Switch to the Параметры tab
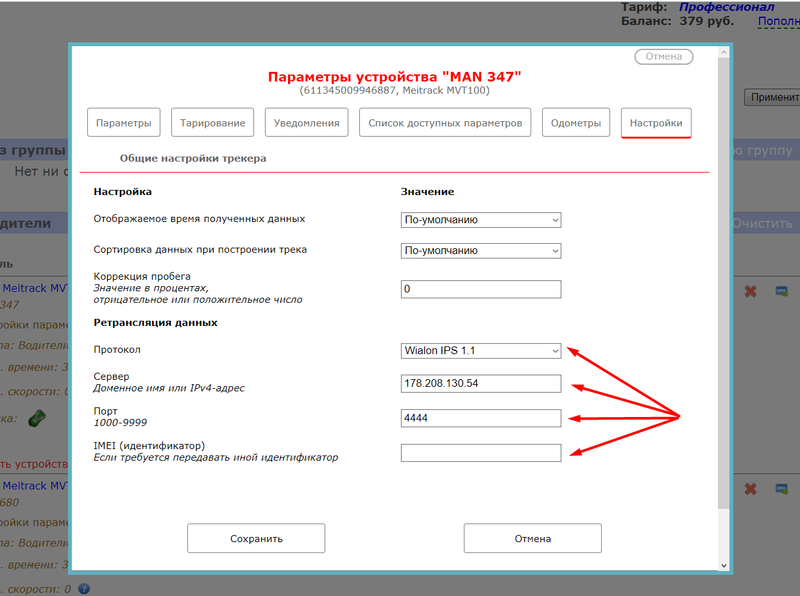Screen dimensions: 800x596 tap(124, 123)
